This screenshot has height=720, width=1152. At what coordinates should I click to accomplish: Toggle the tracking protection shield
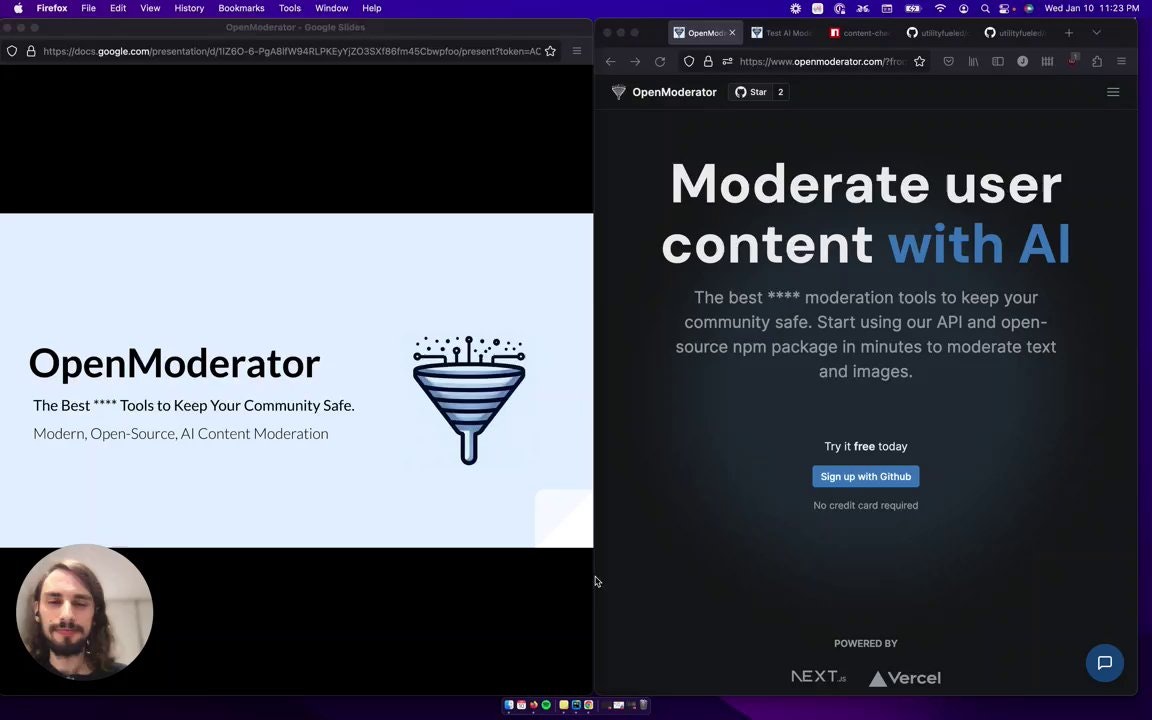[689, 61]
